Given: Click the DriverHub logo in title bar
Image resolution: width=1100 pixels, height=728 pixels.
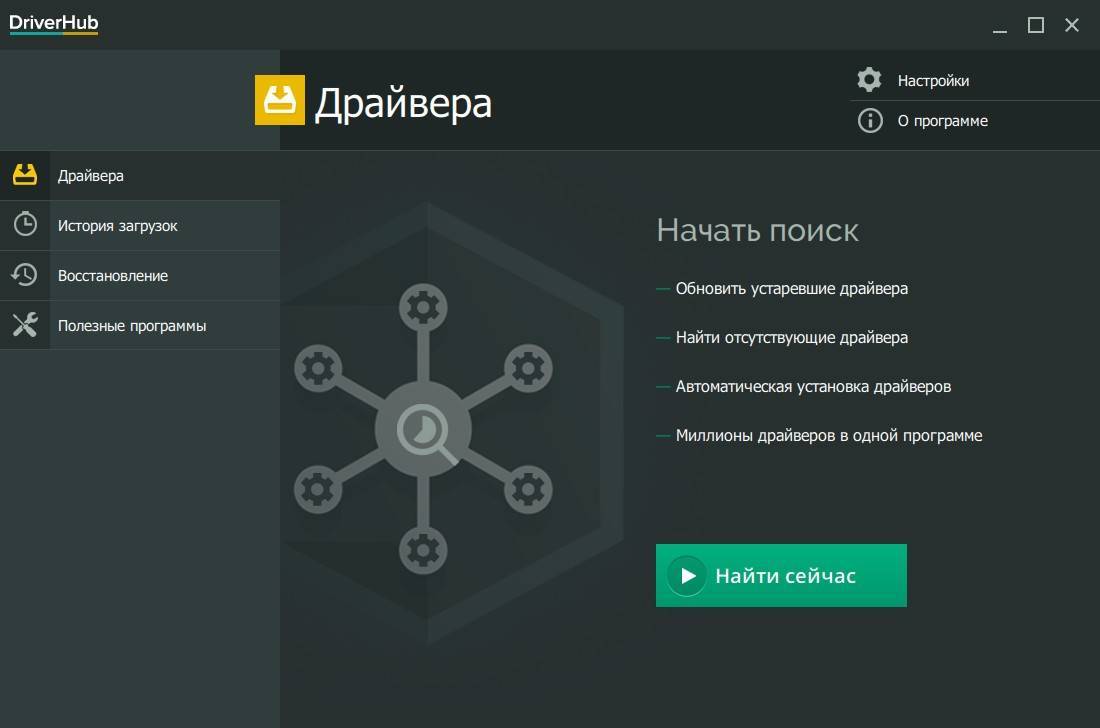Looking at the screenshot, I should pos(54,24).
